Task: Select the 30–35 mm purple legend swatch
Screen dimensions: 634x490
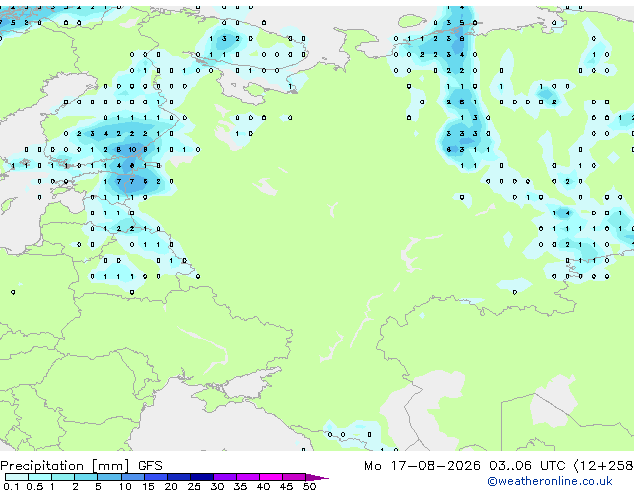Action: click(225, 477)
